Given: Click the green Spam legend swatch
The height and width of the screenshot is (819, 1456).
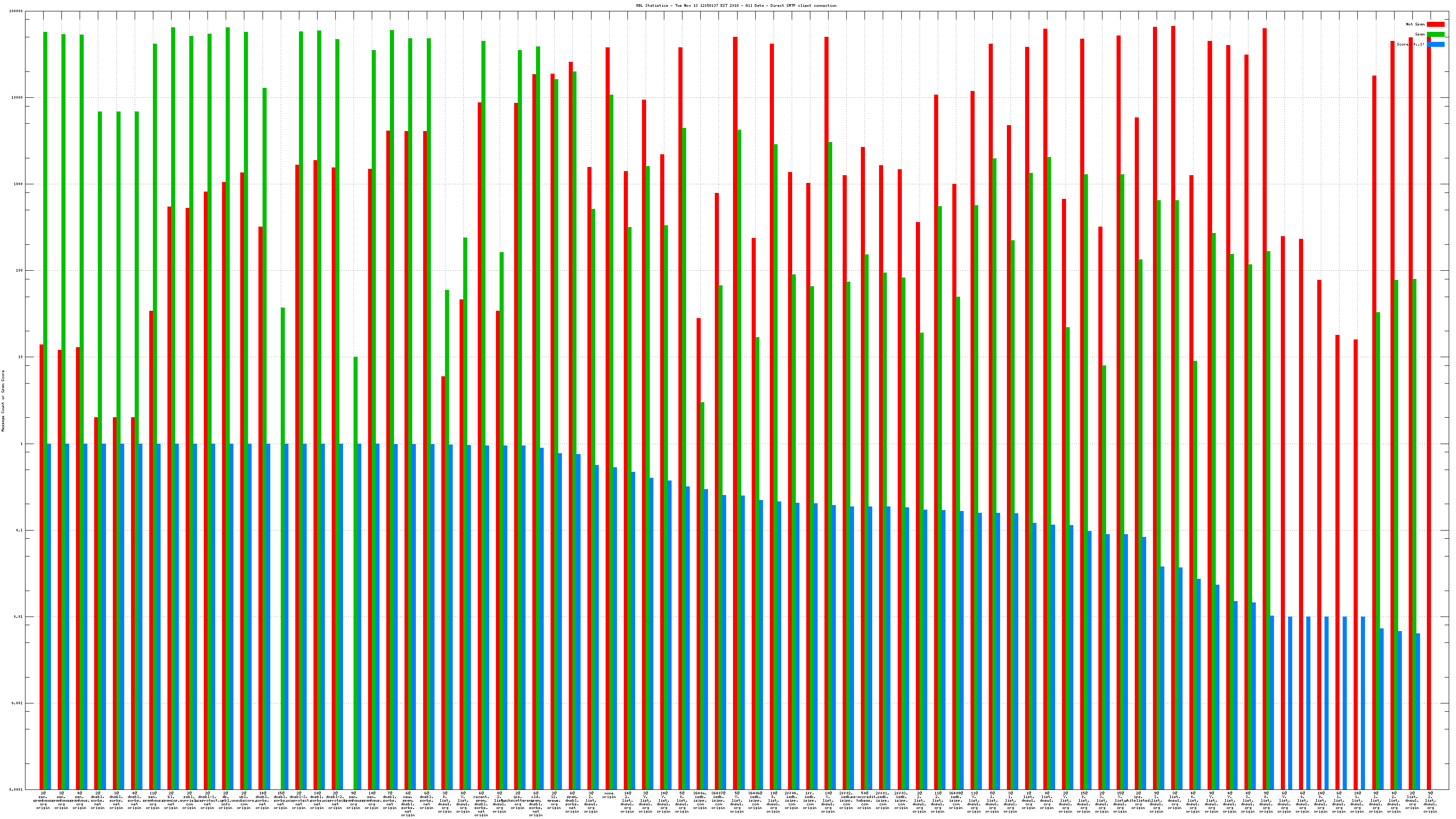Looking at the screenshot, I should pos(1435,35).
